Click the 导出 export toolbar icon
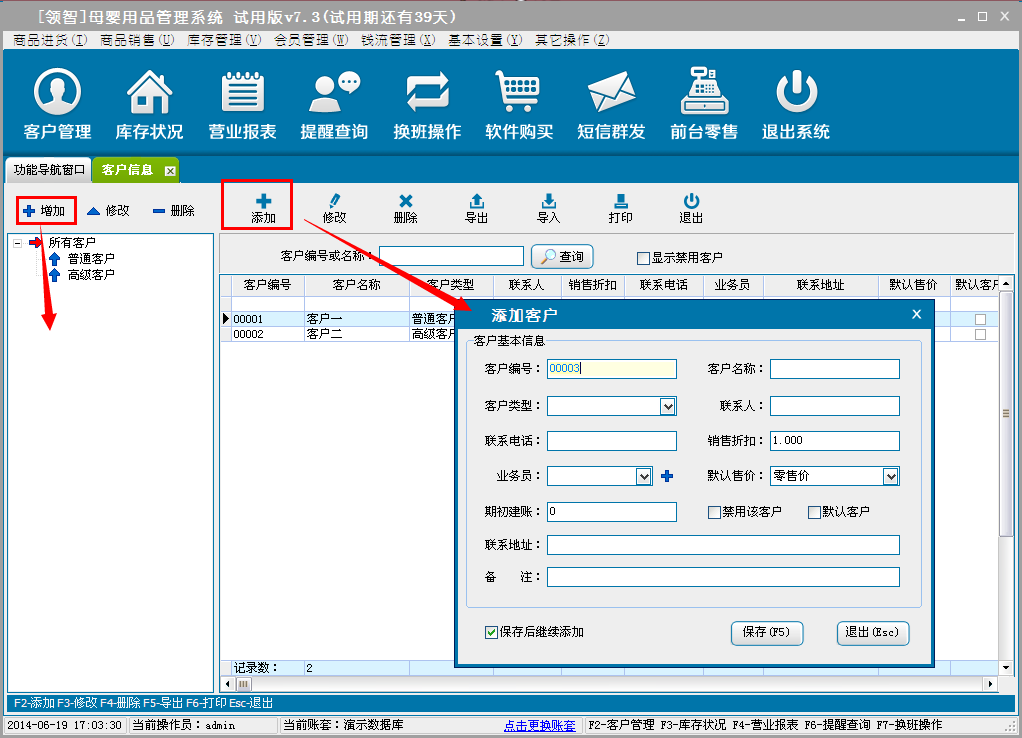 coord(477,208)
